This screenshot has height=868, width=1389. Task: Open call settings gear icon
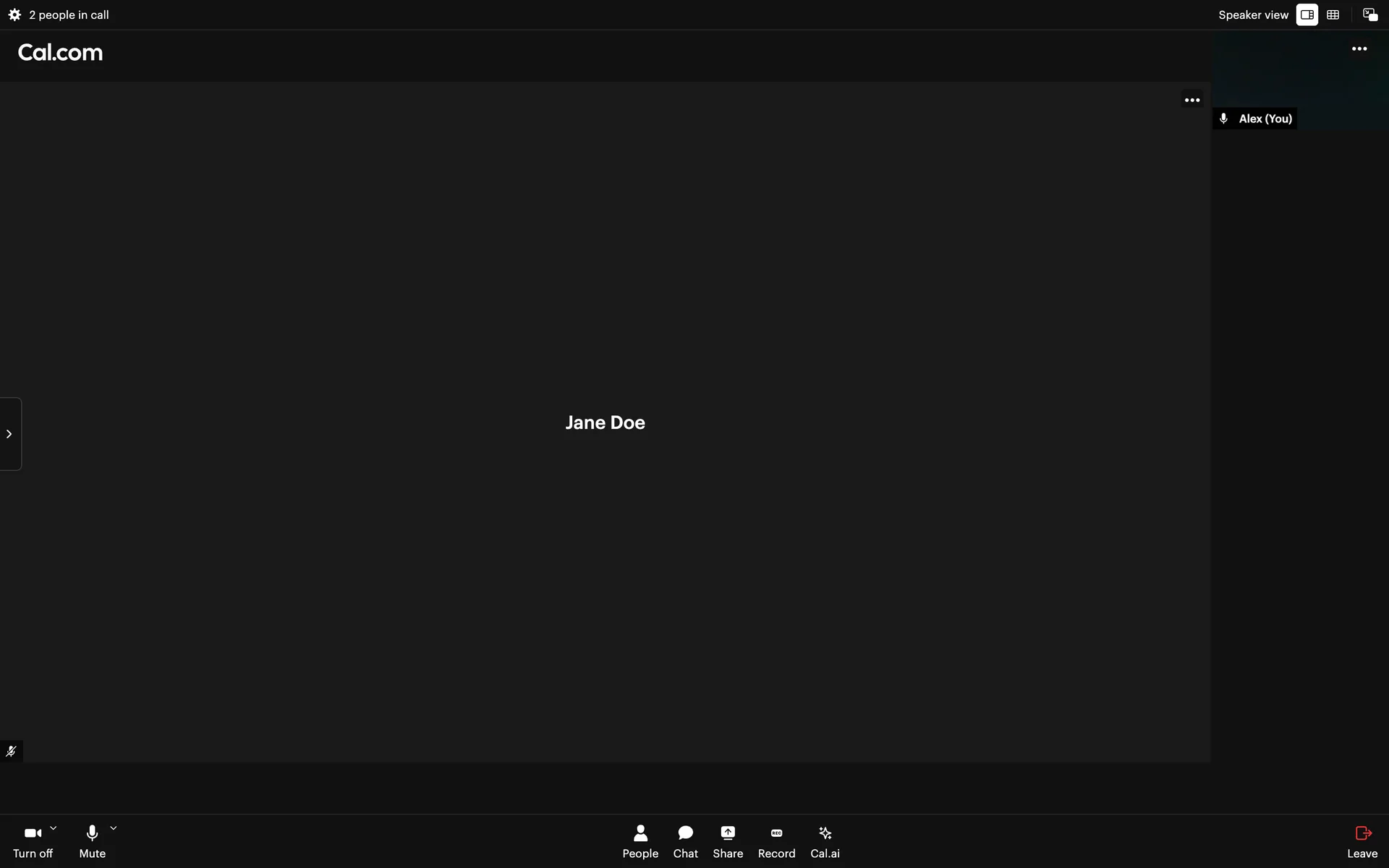[x=14, y=14]
